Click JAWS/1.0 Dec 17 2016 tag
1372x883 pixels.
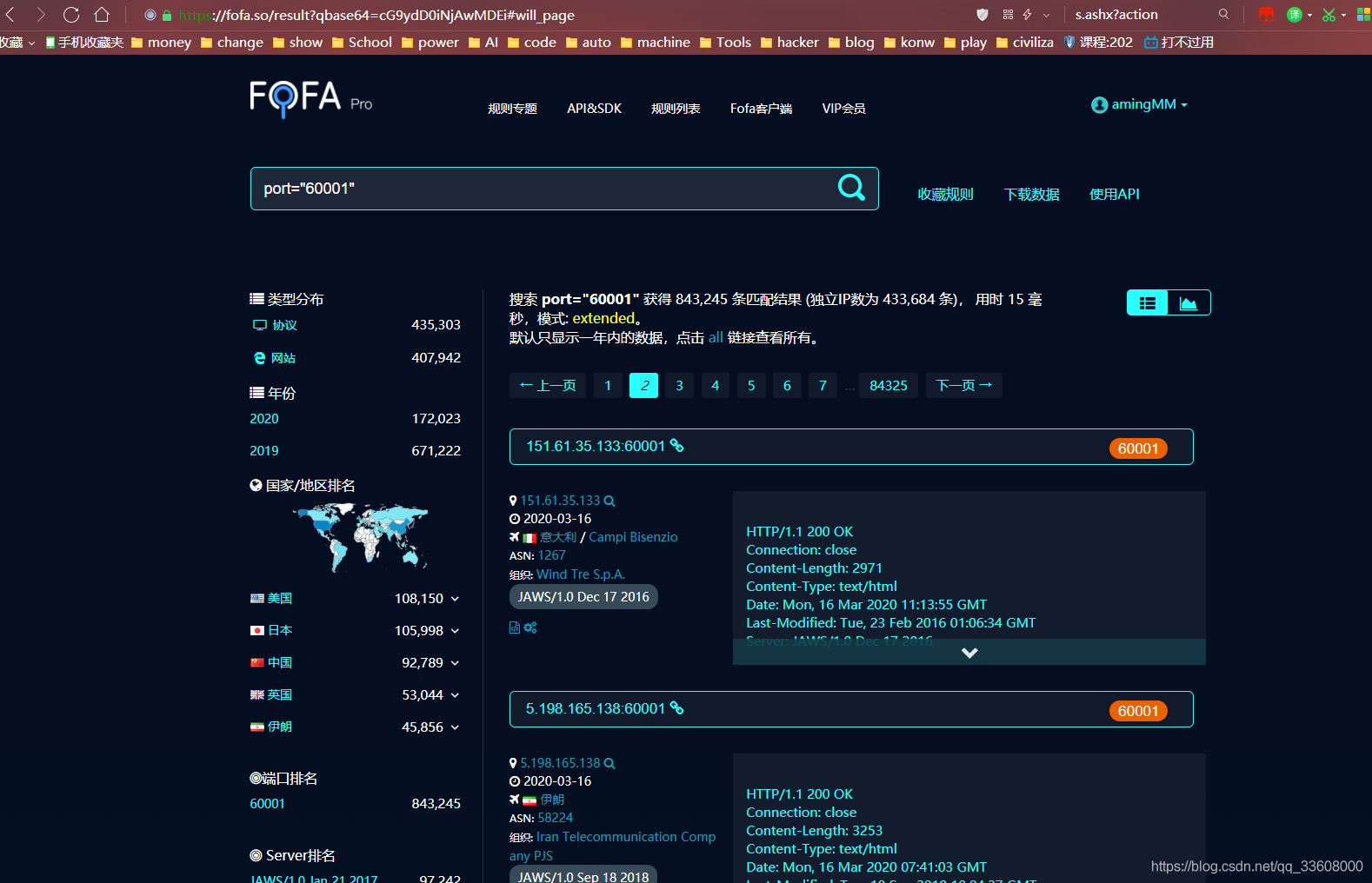click(583, 597)
